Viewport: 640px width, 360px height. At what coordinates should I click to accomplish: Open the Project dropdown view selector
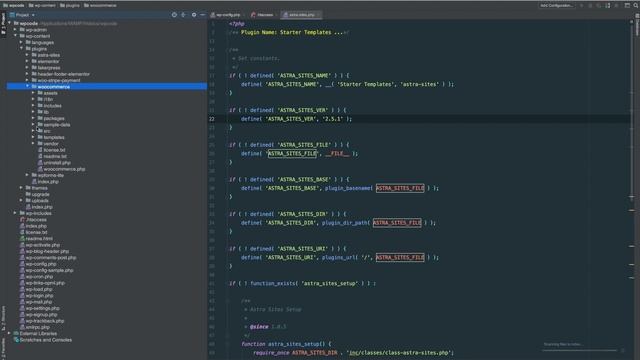click(22, 15)
